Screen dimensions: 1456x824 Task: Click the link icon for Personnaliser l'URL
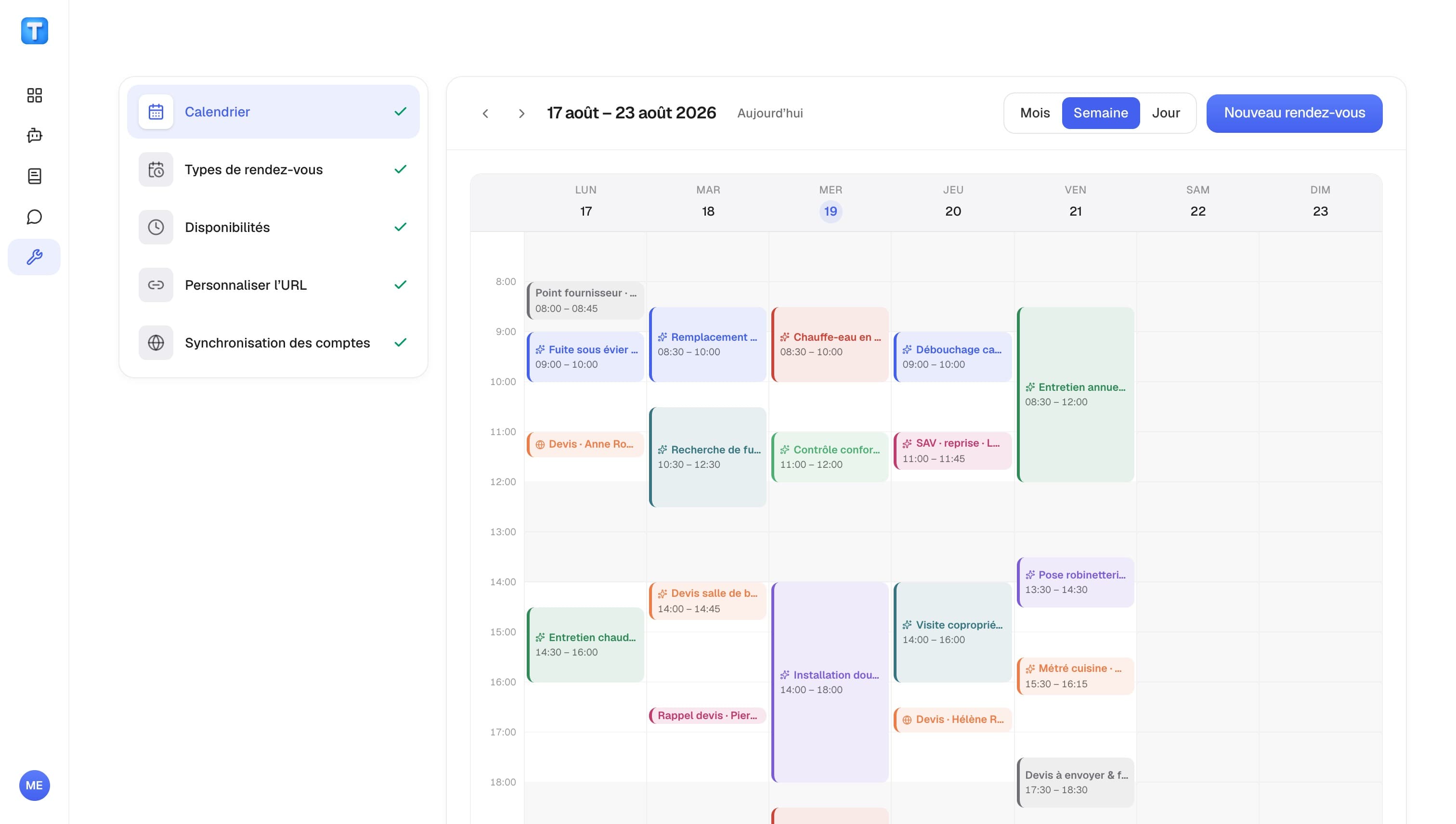click(156, 284)
